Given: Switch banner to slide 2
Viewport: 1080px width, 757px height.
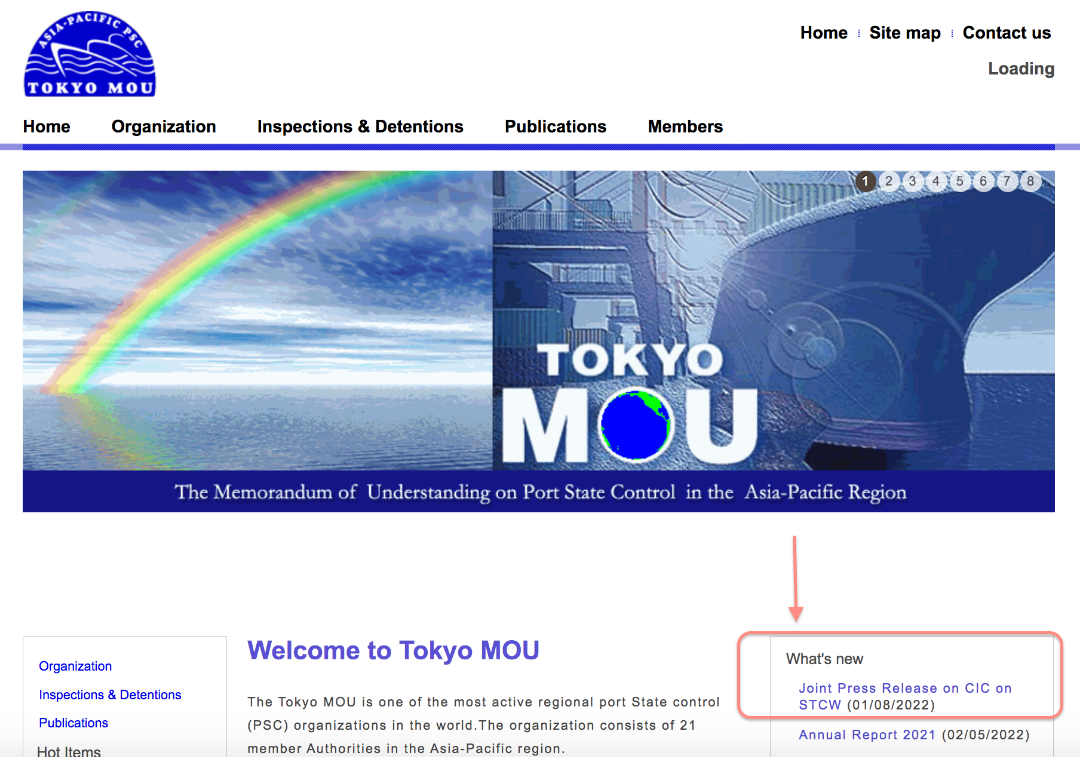Looking at the screenshot, I should (x=889, y=181).
